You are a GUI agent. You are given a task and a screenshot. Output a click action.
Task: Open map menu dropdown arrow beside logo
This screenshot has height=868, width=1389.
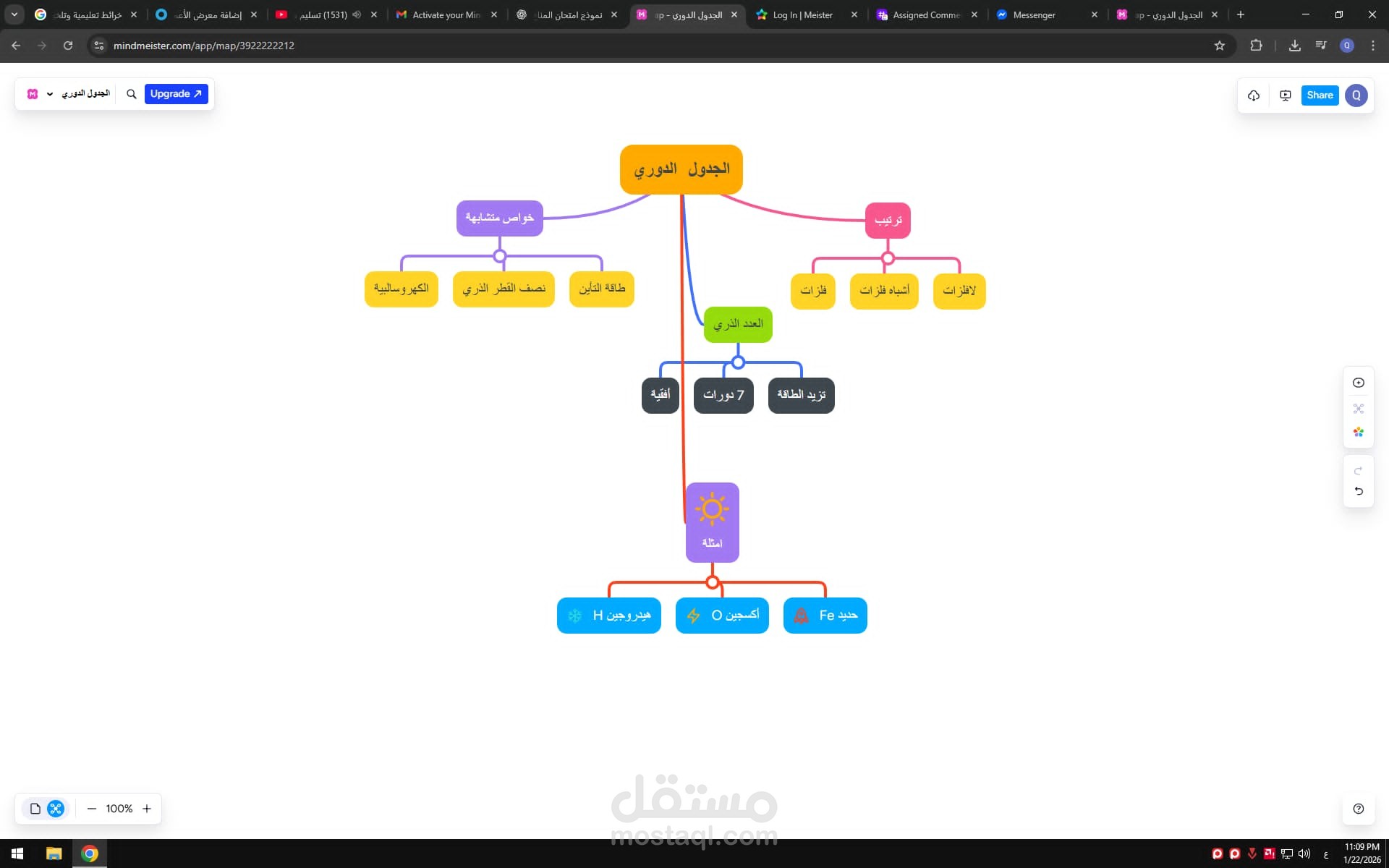tap(50, 94)
